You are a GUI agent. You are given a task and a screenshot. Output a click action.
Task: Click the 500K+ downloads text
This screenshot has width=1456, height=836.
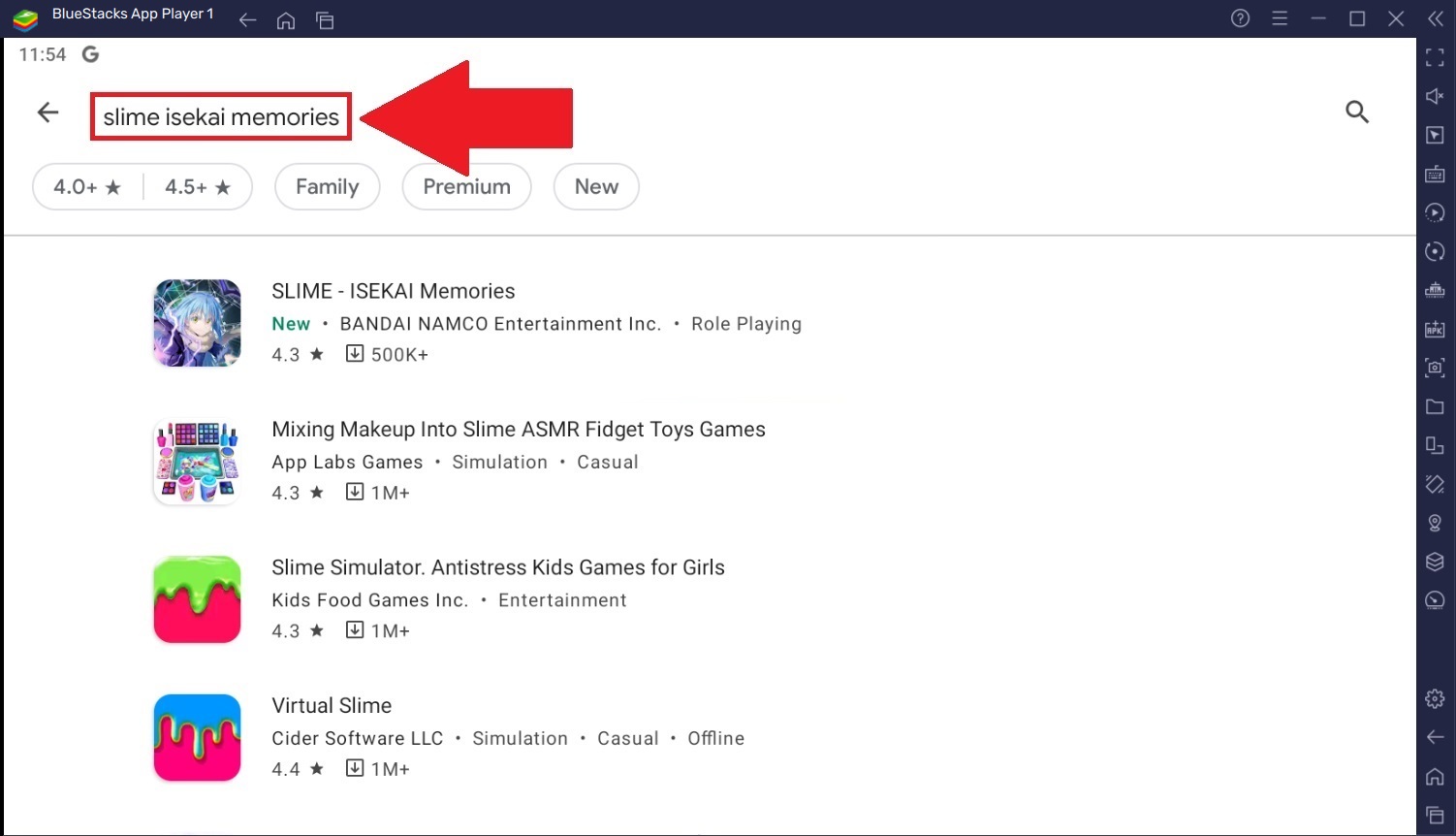(399, 355)
